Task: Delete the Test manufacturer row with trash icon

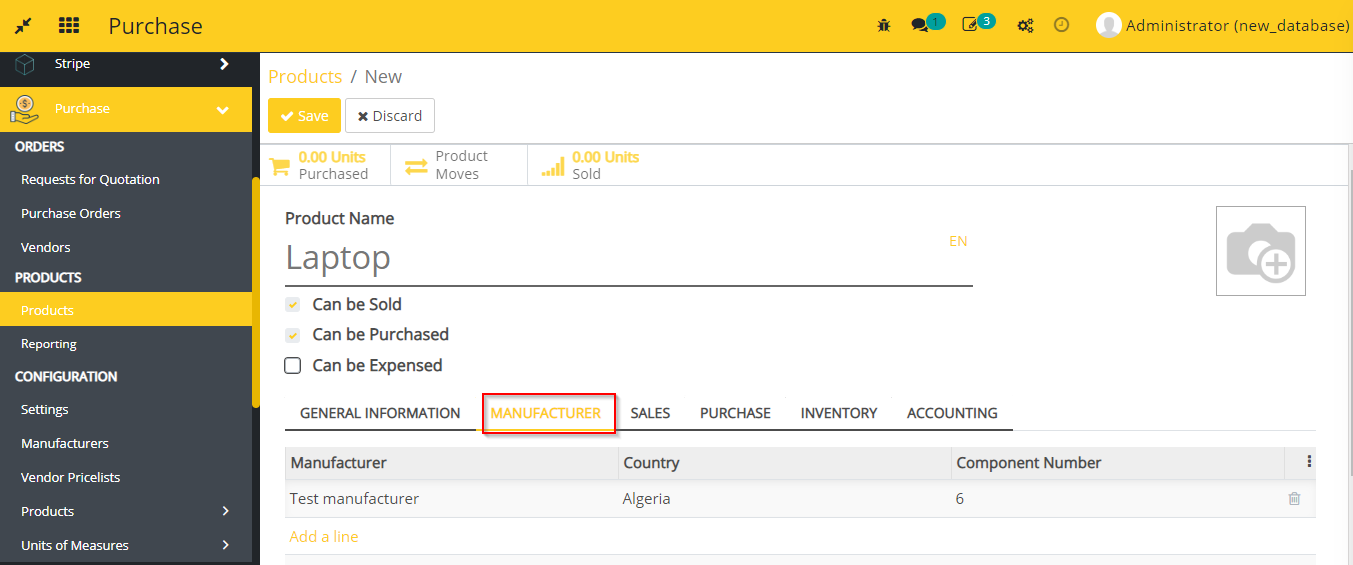Action: (1294, 499)
